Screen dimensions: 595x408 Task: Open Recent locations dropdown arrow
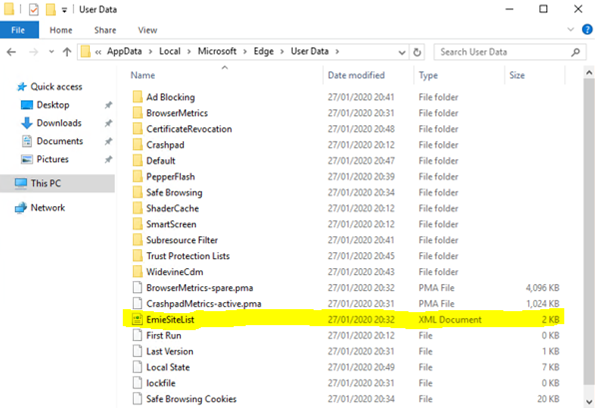pyautogui.click(x=51, y=52)
